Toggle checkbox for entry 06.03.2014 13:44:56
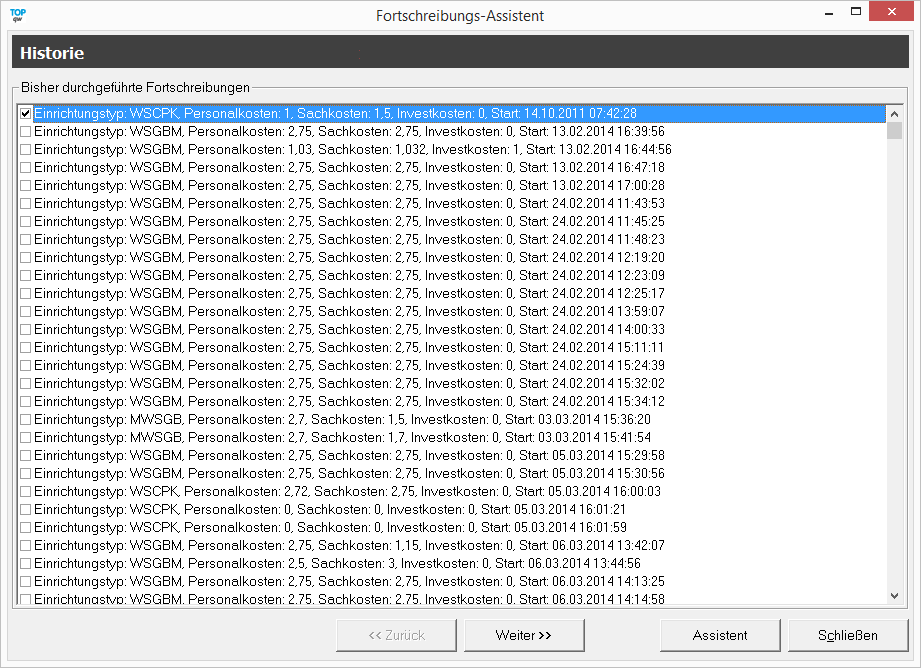Image resolution: width=921 pixels, height=668 pixels. 26,564
